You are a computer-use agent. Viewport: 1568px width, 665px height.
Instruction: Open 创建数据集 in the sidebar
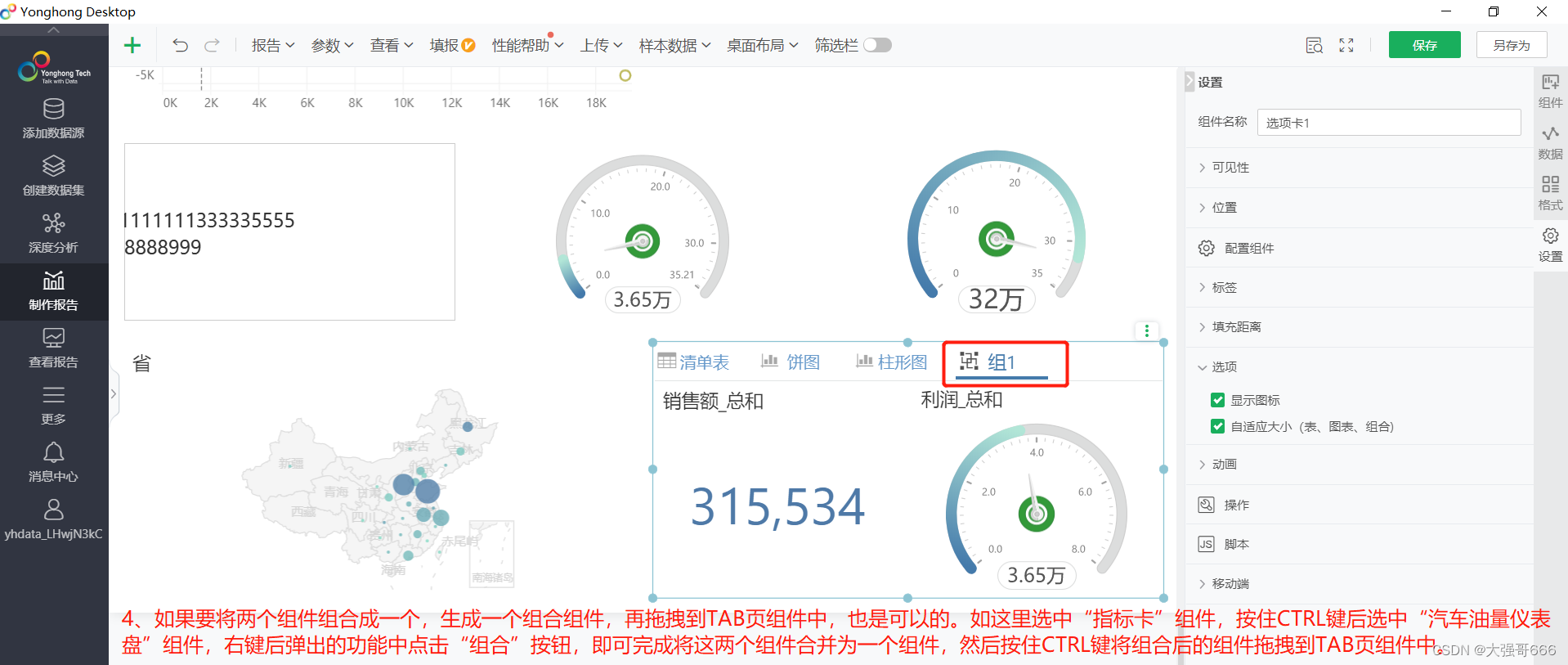54,177
